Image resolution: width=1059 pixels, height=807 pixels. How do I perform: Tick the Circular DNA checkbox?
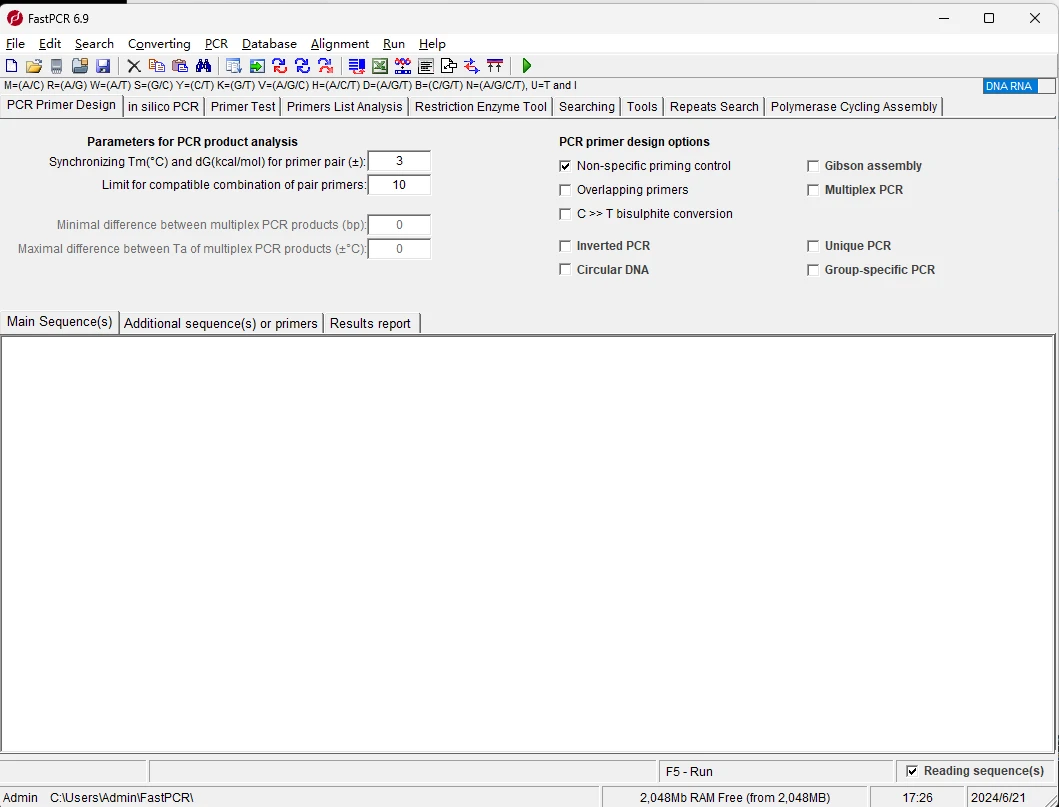pos(565,270)
